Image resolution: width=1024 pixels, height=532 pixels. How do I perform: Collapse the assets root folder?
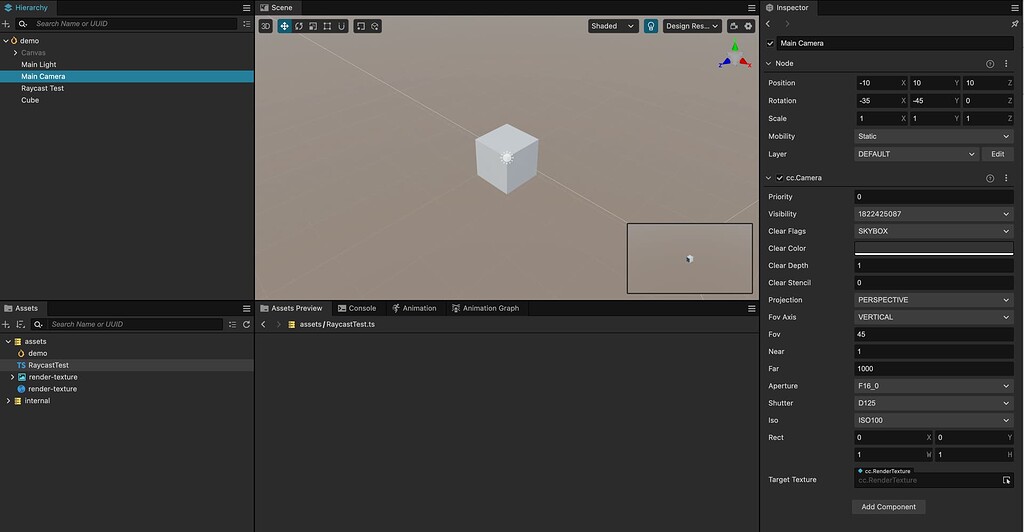click(x=8, y=341)
